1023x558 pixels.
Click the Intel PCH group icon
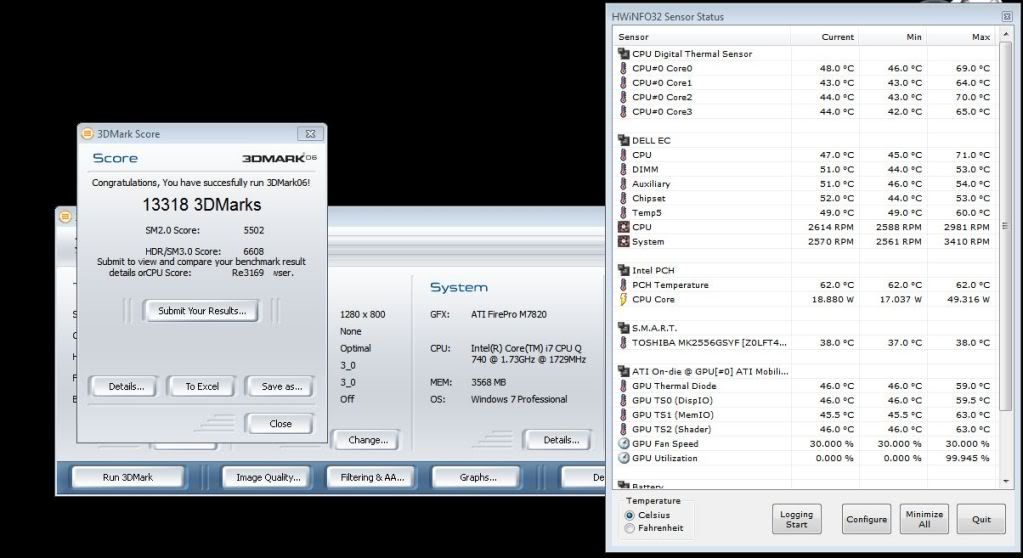click(x=623, y=270)
